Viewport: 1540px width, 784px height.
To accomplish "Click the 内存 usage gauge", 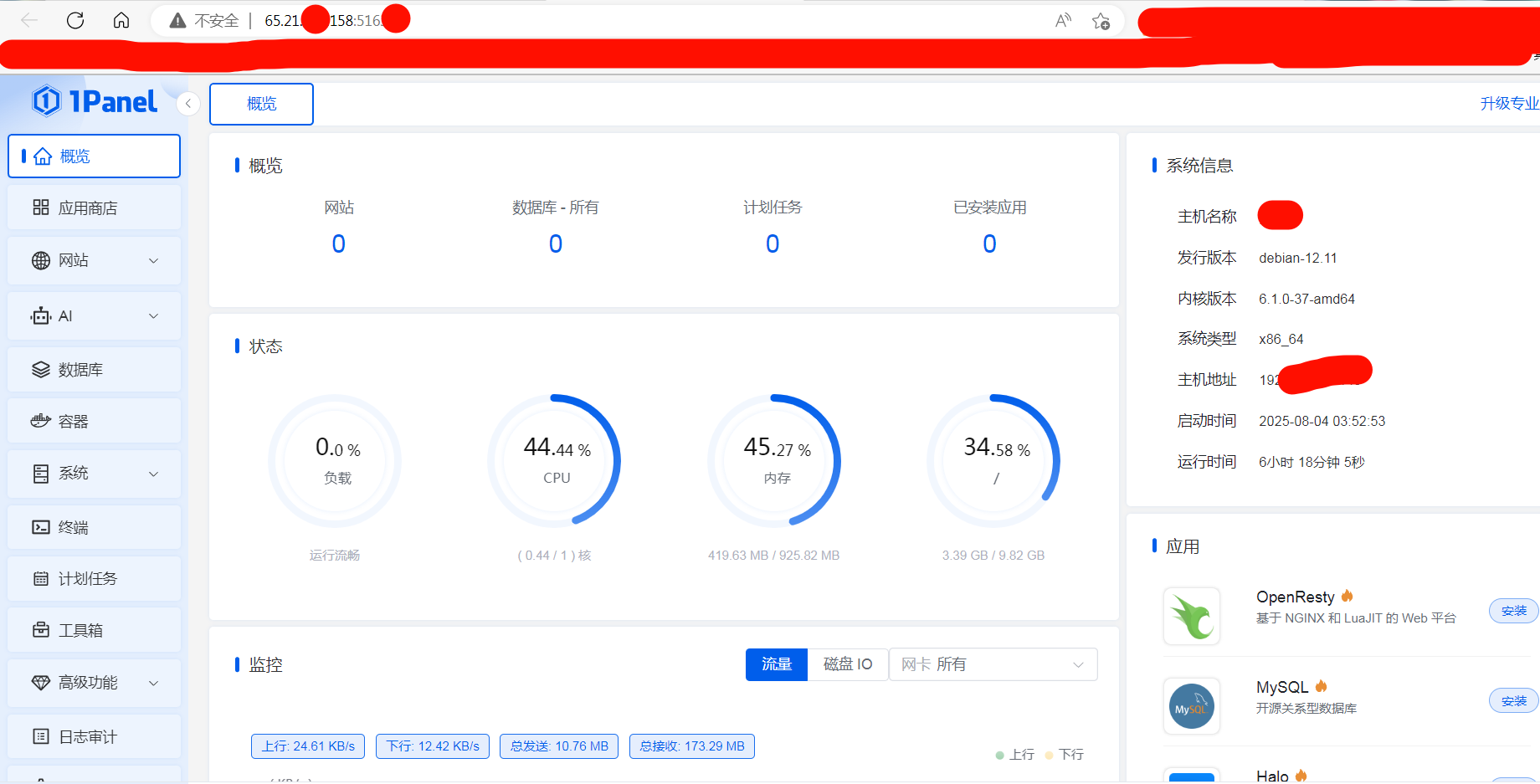I will coord(774,461).
